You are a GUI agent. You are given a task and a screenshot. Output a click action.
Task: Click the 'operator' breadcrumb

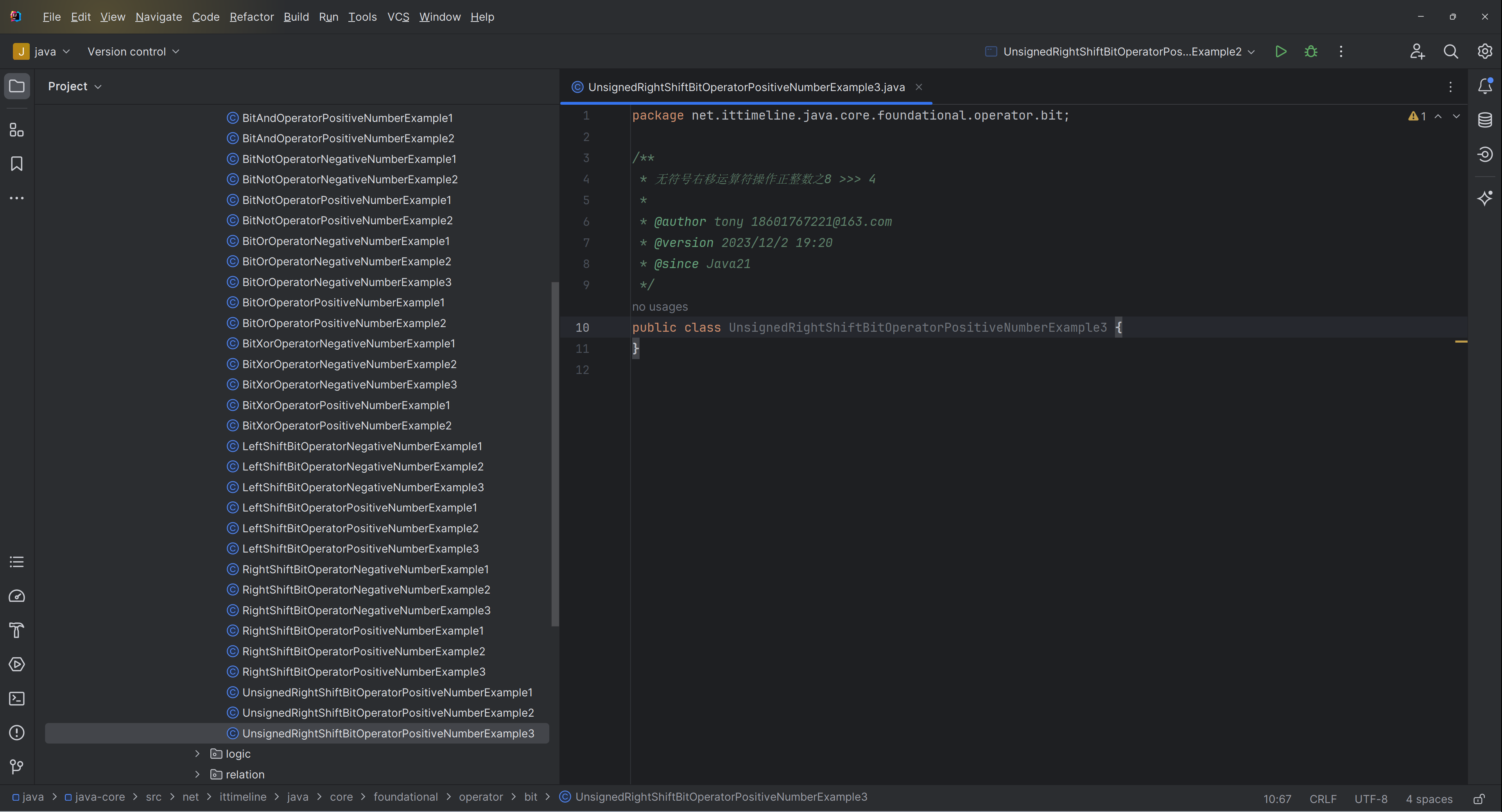(x=480, y=797)
